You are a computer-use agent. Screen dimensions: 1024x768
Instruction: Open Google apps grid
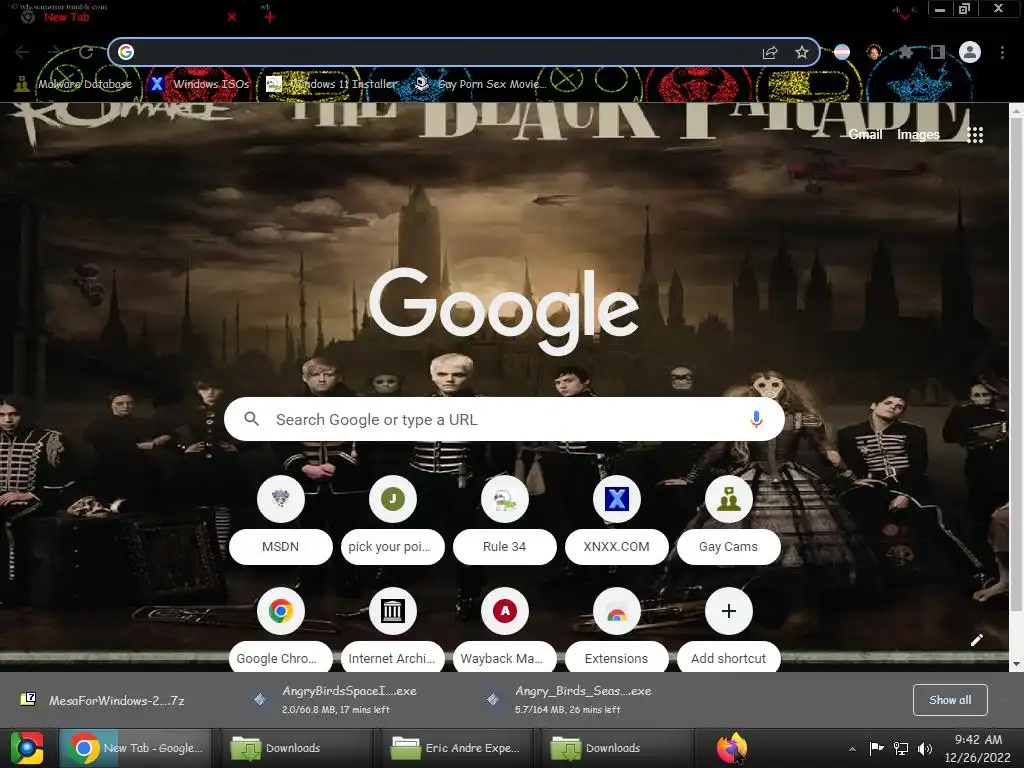pos(975,135)
